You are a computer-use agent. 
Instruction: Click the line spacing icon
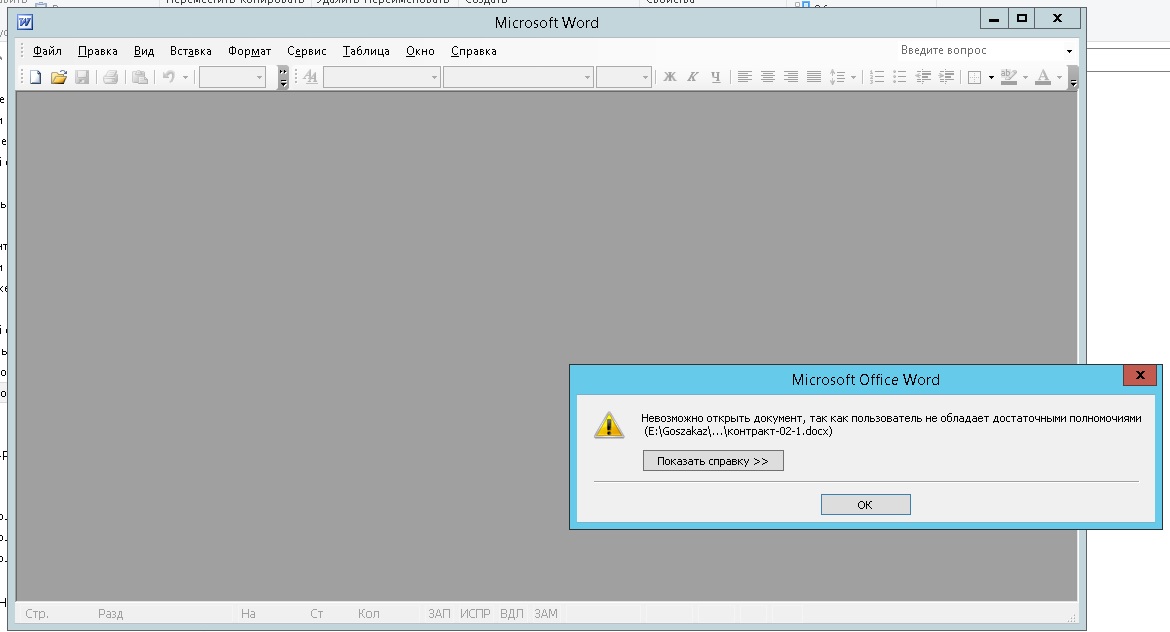point(837,77)
